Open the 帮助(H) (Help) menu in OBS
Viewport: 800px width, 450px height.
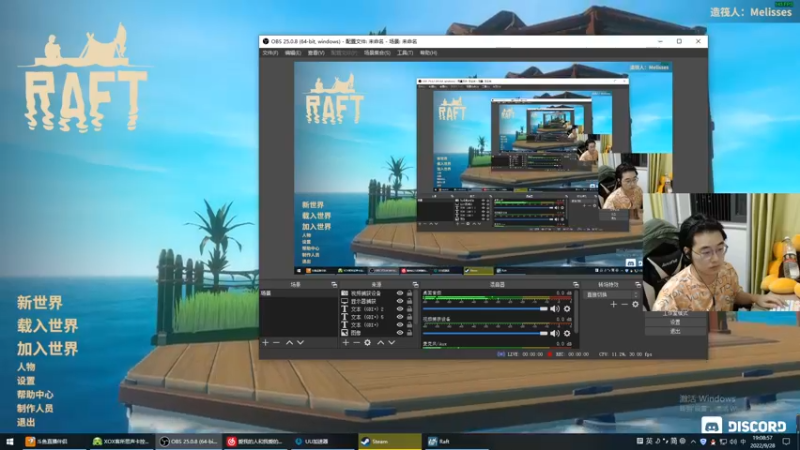tap(429, 53)
